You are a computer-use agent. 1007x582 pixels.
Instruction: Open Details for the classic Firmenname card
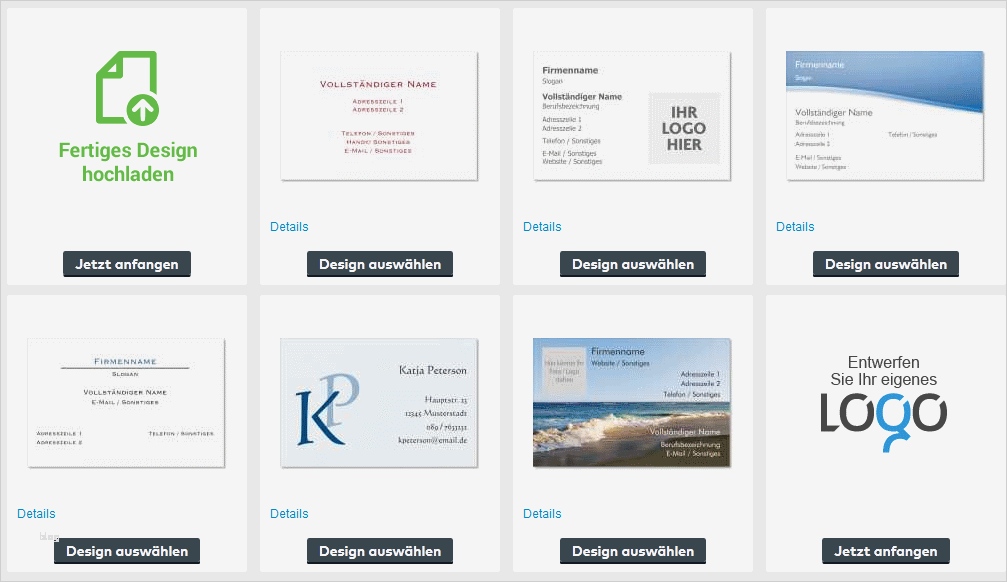(36, 514)
